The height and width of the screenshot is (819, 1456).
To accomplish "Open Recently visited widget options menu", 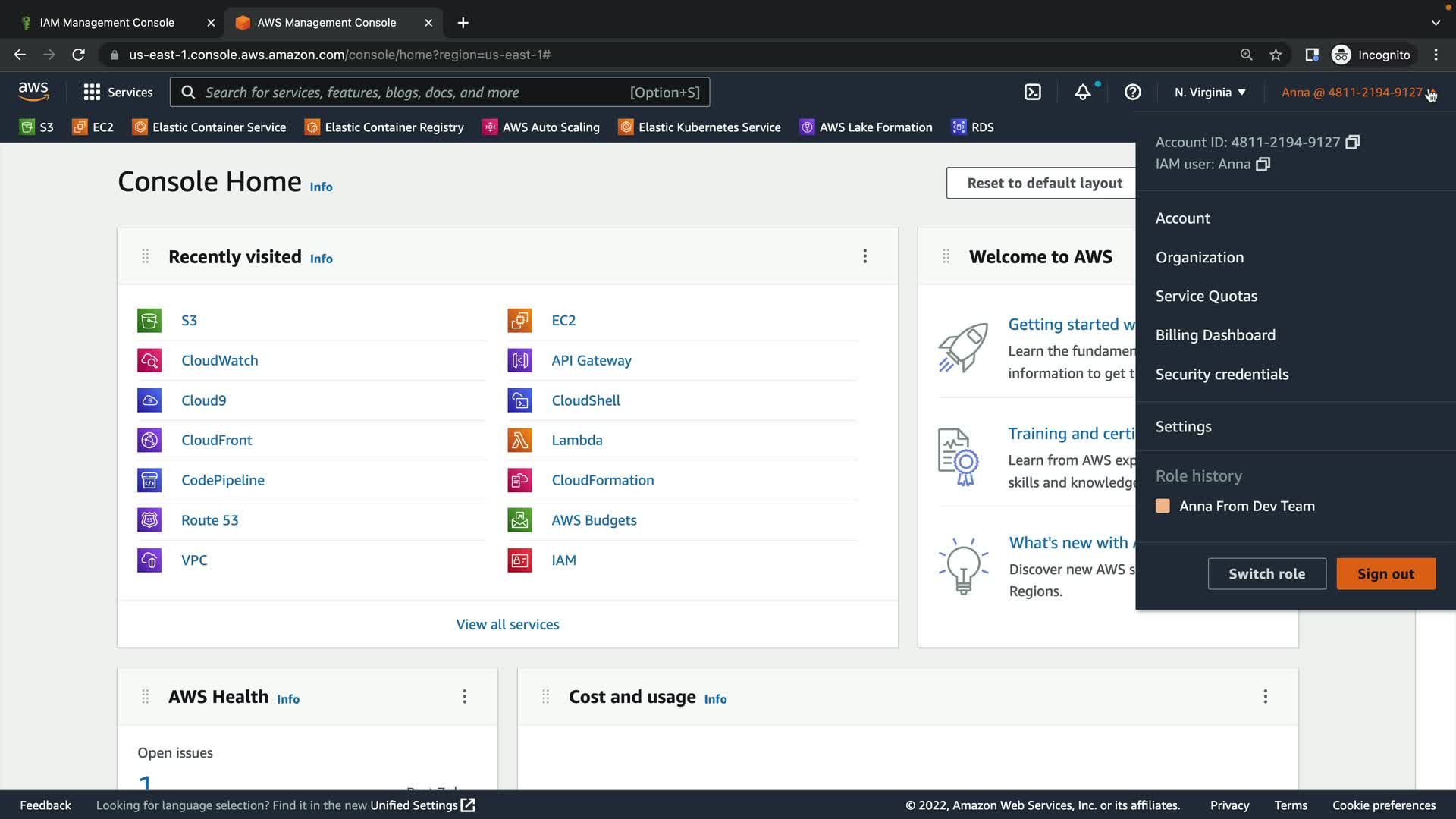I will pos(864,256).
